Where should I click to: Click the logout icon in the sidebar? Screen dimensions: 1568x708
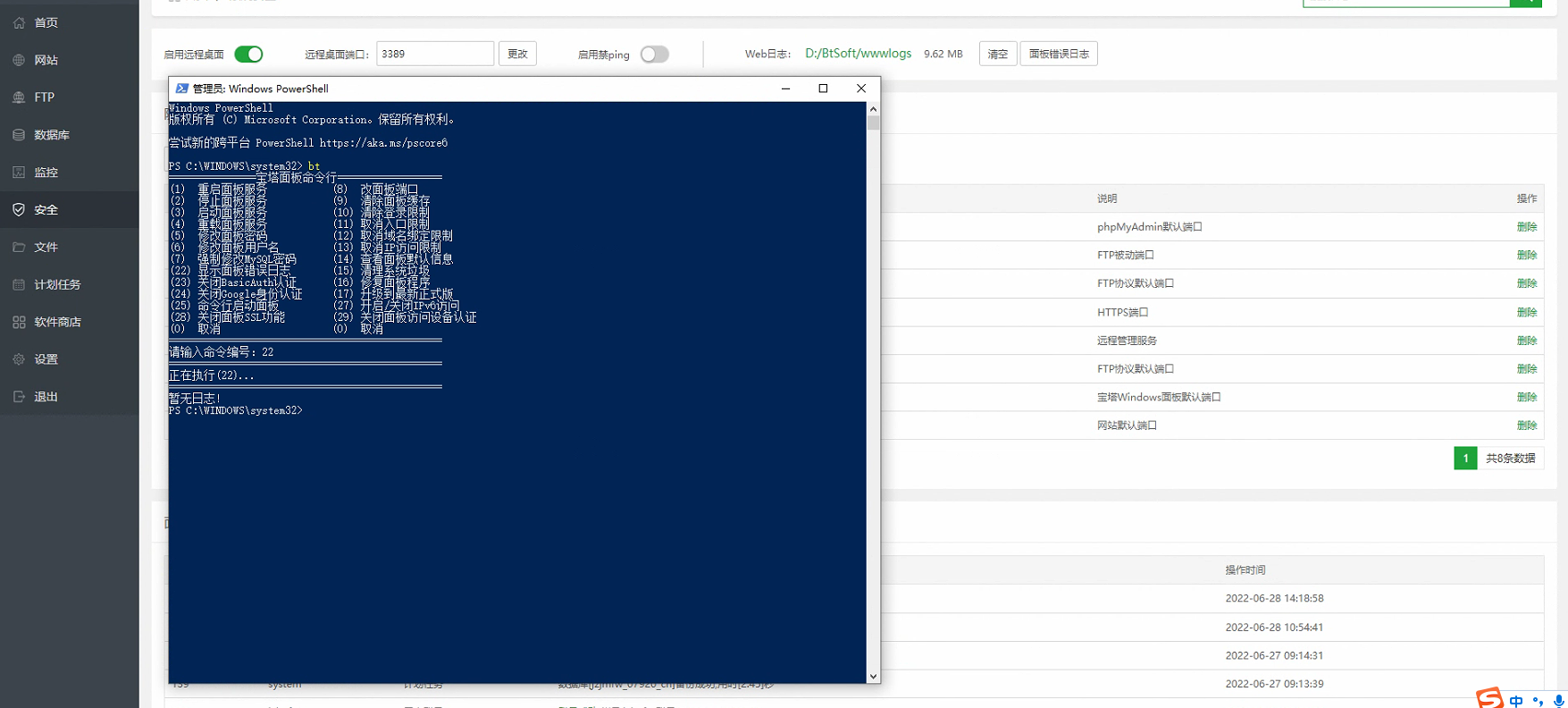click(x=19, y=397)
